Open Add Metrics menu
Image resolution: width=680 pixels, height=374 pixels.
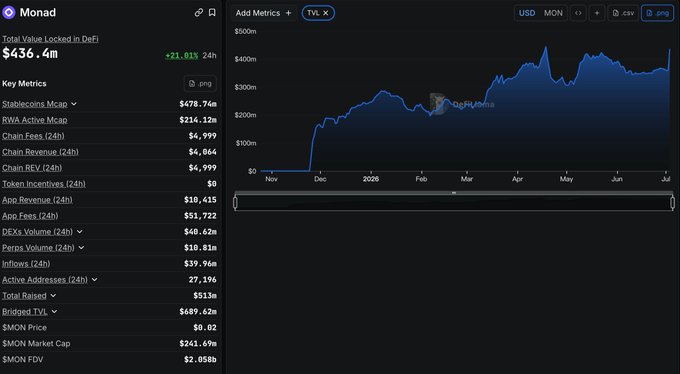264,13
